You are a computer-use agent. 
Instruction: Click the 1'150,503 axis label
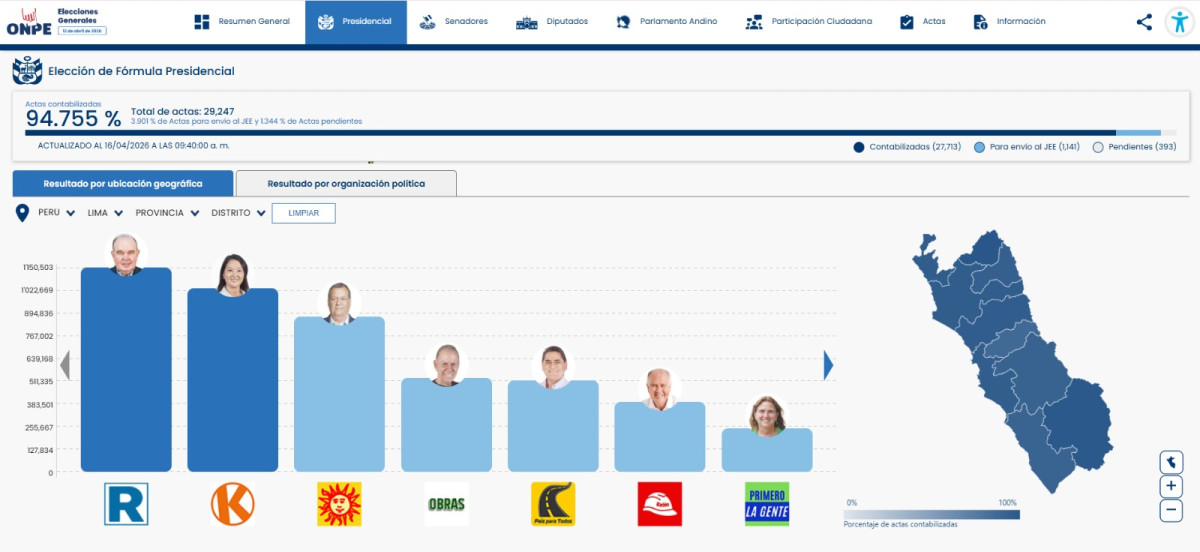coord(38,268)
